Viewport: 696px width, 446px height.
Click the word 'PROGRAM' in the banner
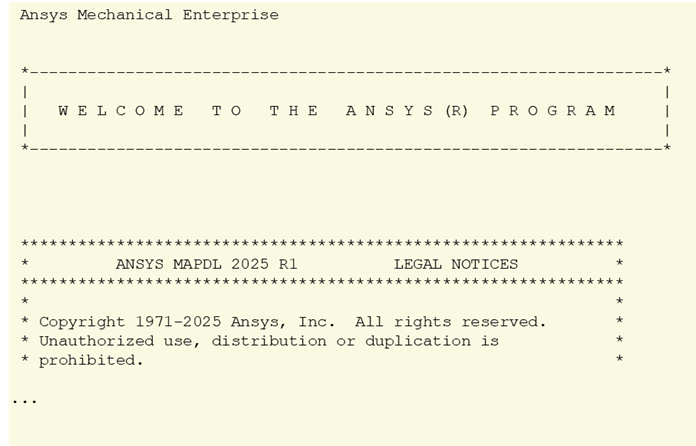554,111
